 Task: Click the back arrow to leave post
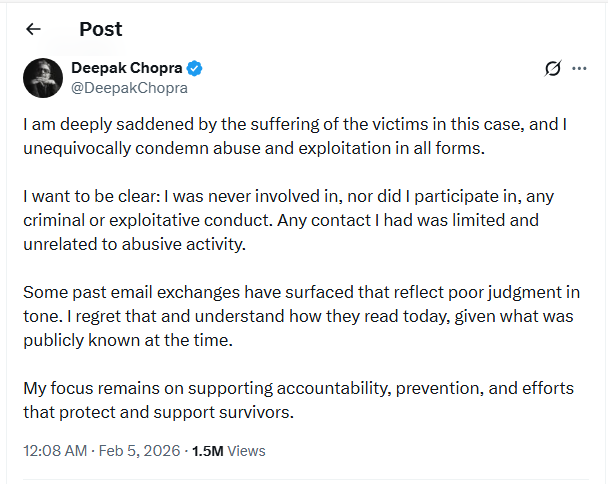[x=33, y=29]
